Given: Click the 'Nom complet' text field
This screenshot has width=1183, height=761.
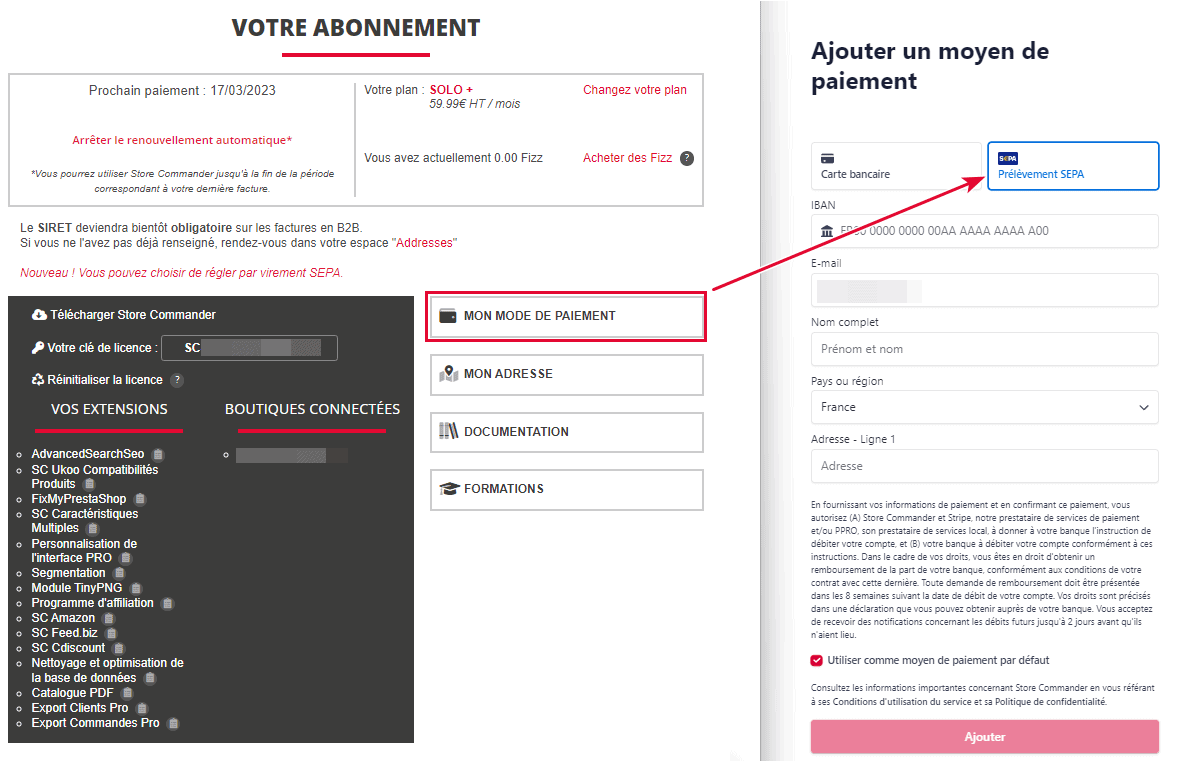Looking at the screenshot, I should [x=984, y=349].
